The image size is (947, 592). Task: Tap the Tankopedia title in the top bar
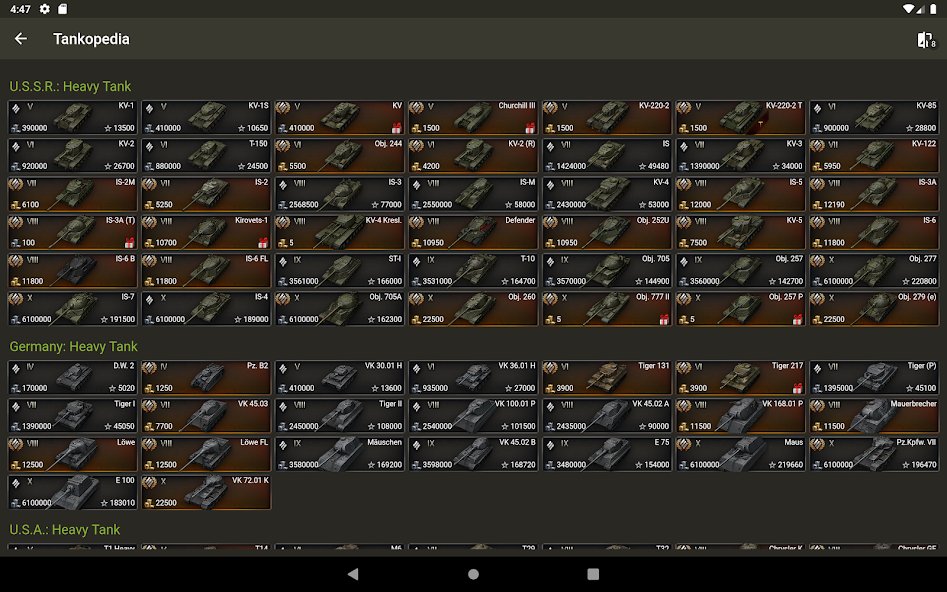[91, 39]
